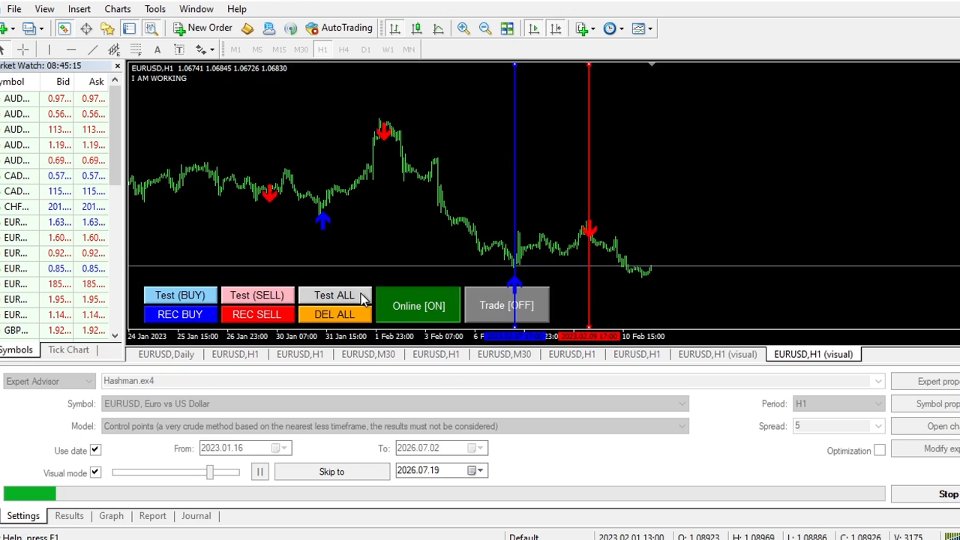Toggle the Visual mode checkbox
This screenshot has height=540, width=960.
(96, 472)
